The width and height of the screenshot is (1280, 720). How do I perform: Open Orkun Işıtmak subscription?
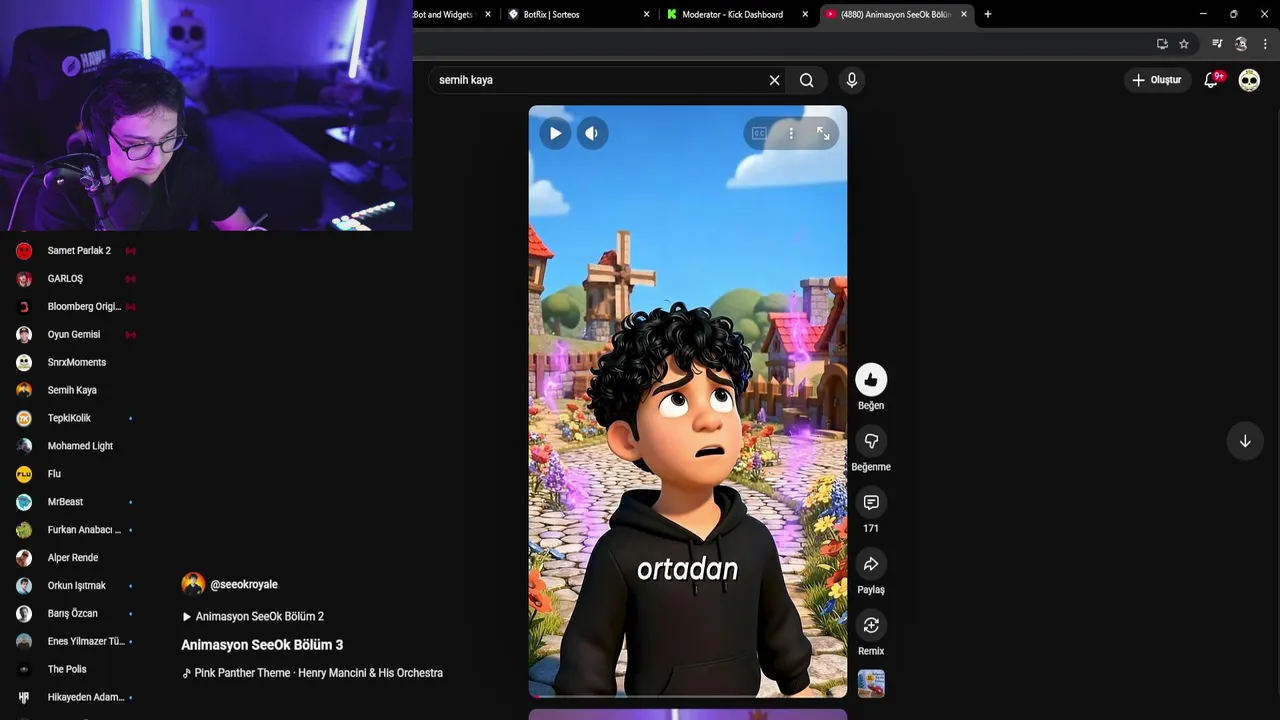(76, 586)
